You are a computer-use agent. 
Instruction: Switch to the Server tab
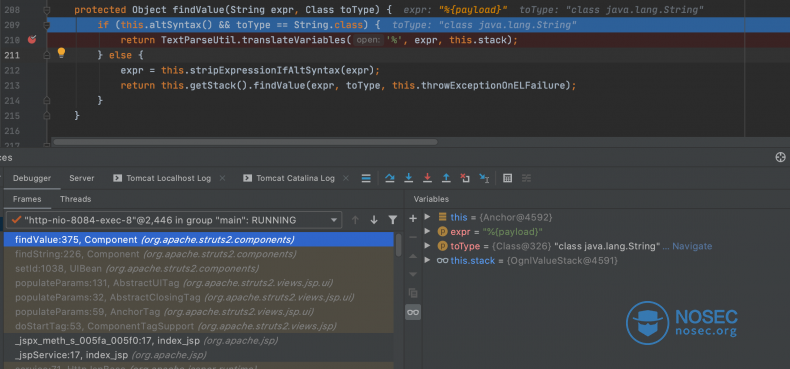[x=82, y=178]
